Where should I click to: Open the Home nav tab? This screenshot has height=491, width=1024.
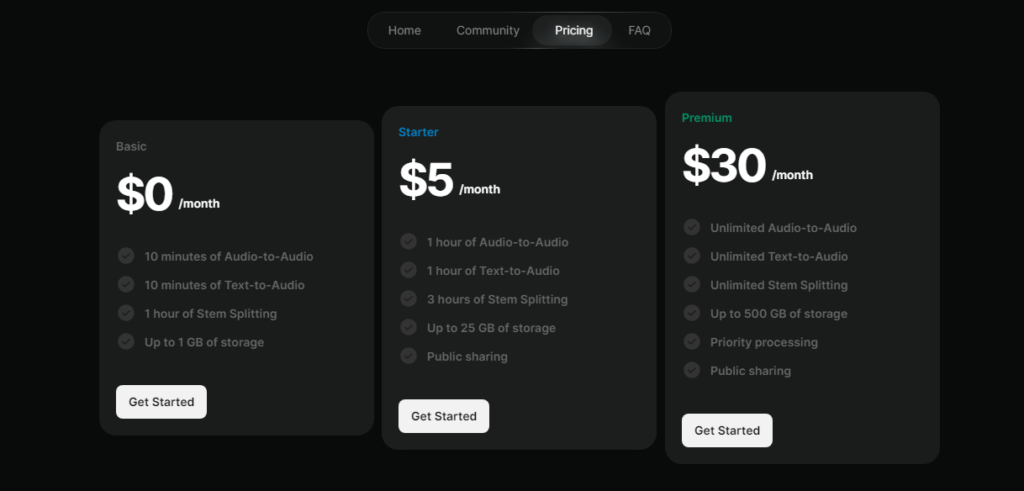click(x=404, y=30)
